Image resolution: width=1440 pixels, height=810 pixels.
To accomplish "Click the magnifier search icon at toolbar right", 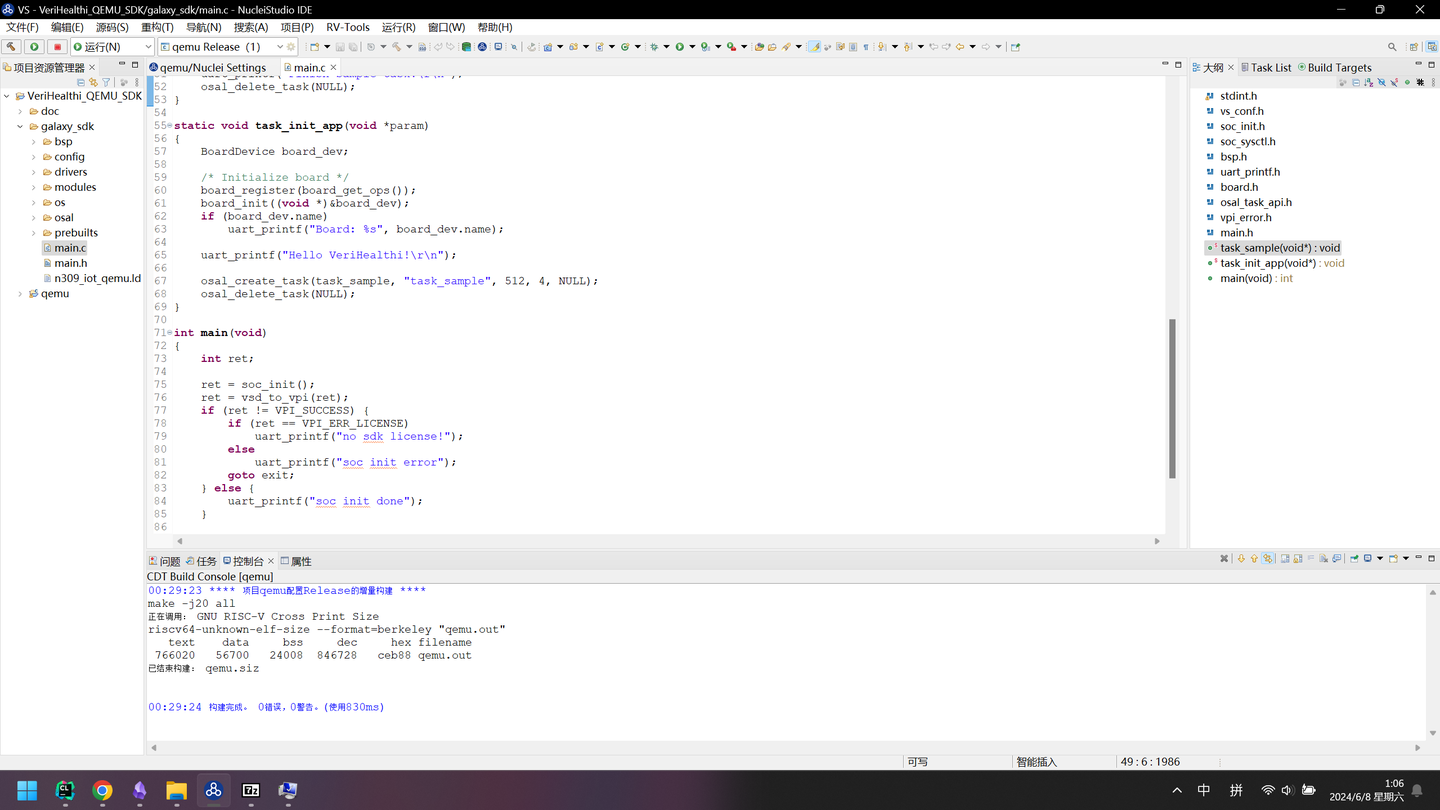I will 1392,47.
